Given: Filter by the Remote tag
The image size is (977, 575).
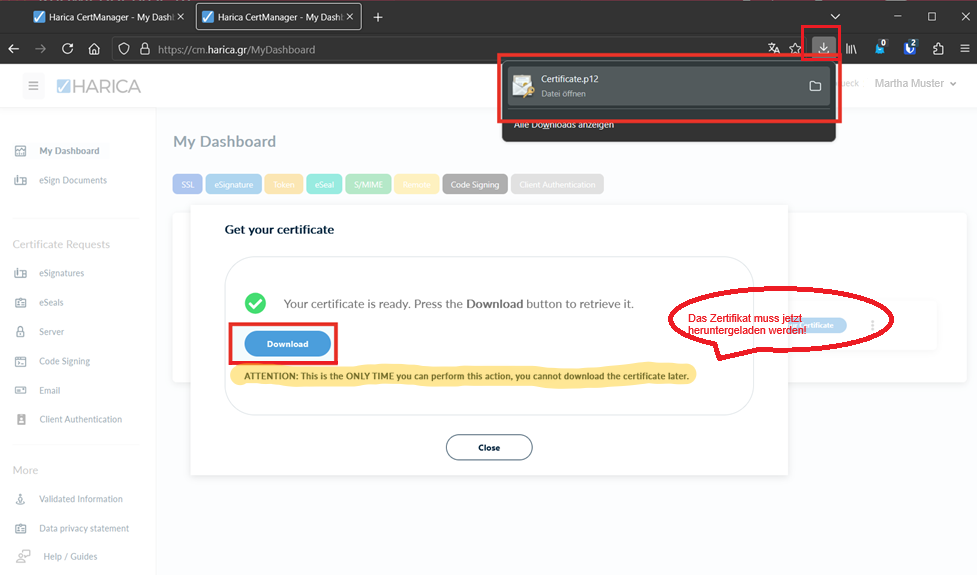Looking at the screenshot, I should point(416,184).
